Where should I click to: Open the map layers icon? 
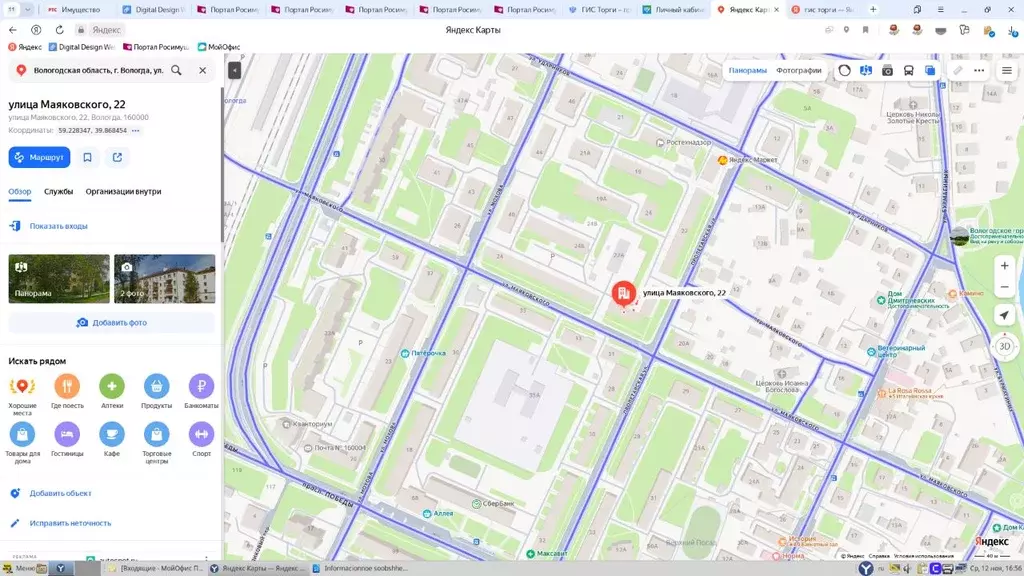pos(931,71)
